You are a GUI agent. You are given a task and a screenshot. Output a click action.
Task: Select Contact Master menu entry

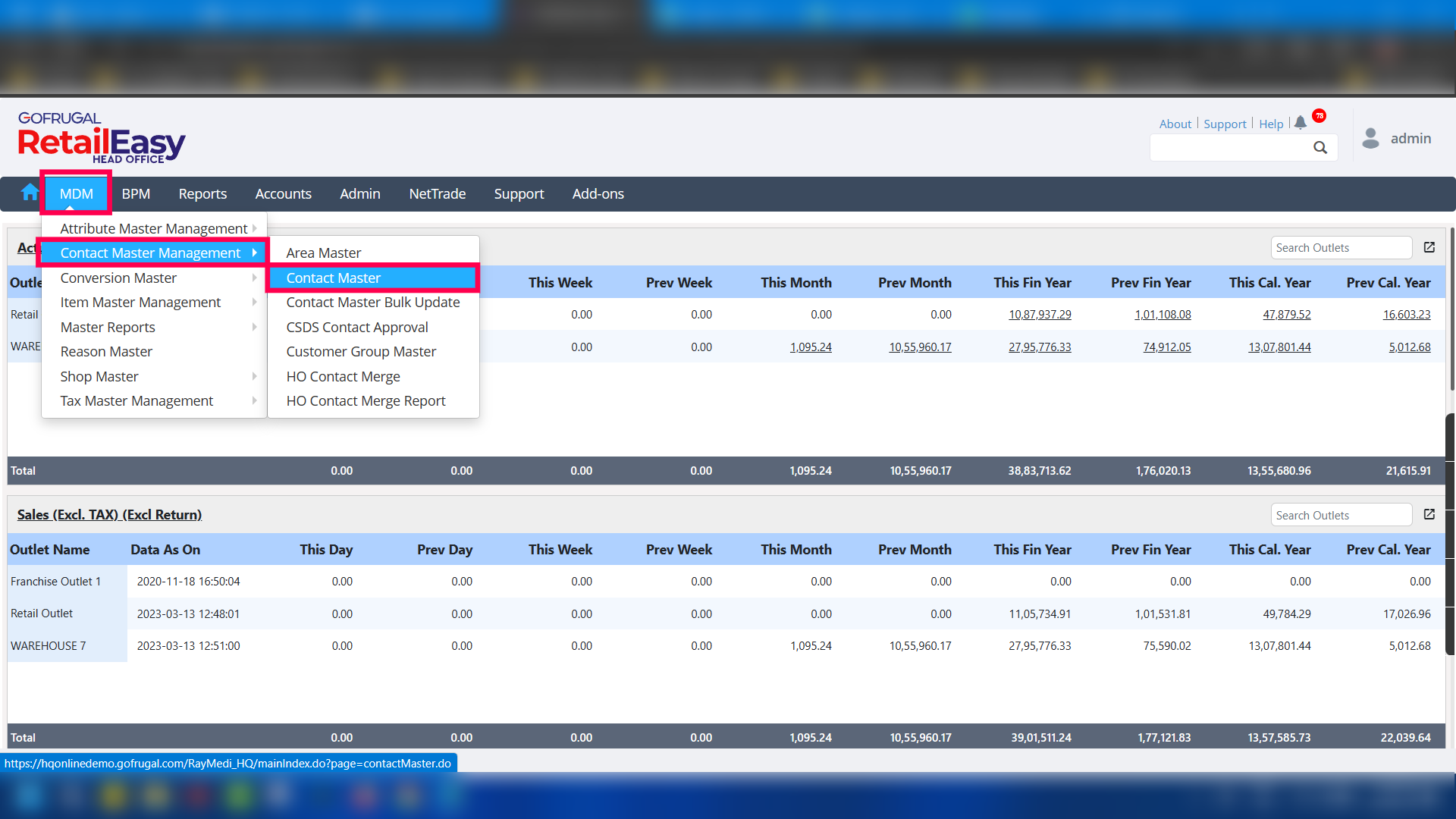pos(334,278)
